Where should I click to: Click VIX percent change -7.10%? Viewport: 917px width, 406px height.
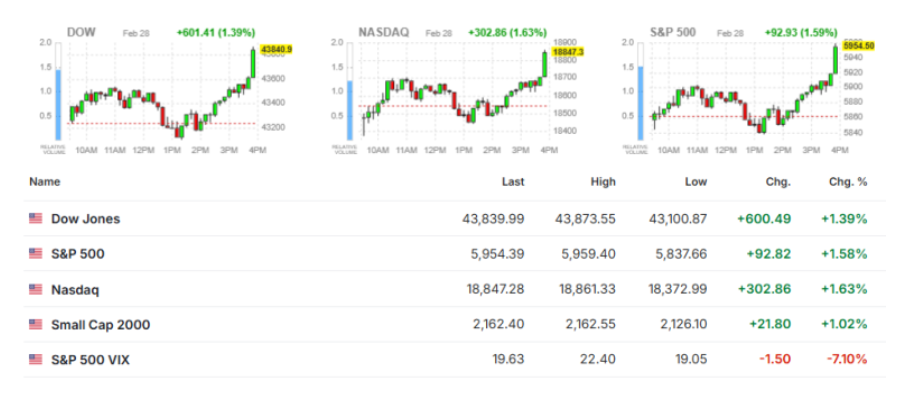click(x=847, y=360)
